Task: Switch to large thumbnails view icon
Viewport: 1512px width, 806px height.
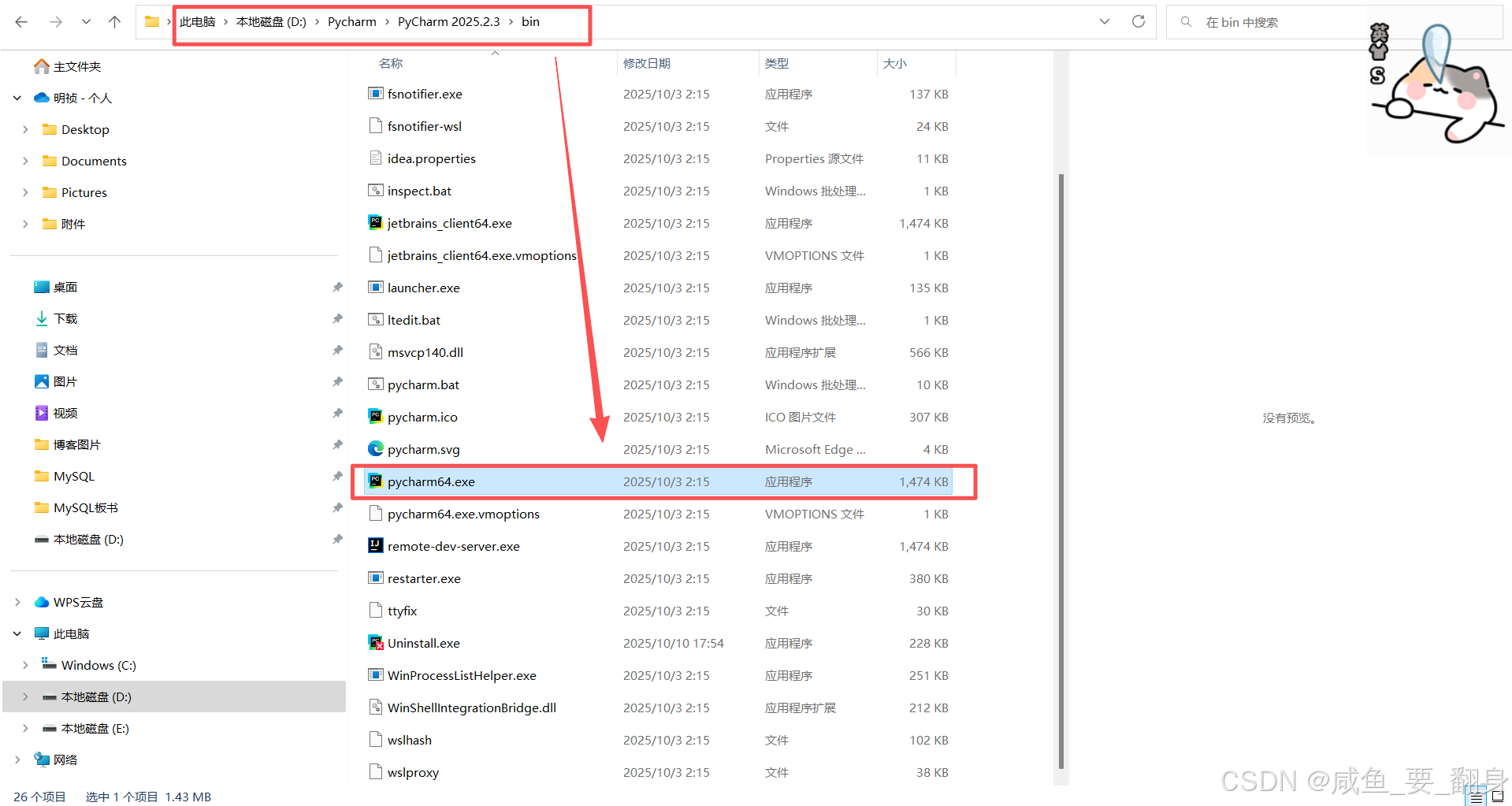Action: click(x=1498, y=797)
